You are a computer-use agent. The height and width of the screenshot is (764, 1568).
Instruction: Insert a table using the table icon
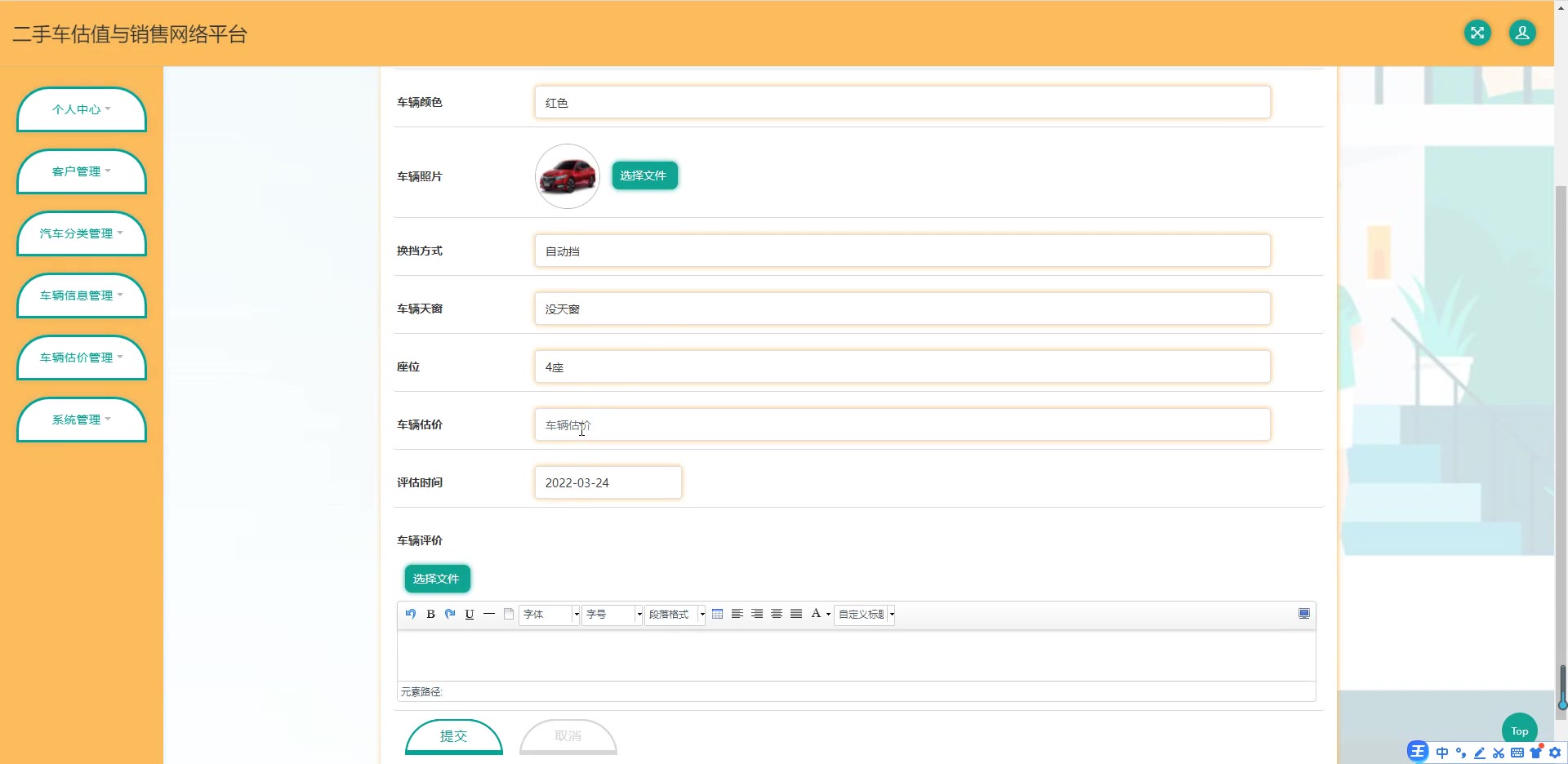(x=717, y=614)
